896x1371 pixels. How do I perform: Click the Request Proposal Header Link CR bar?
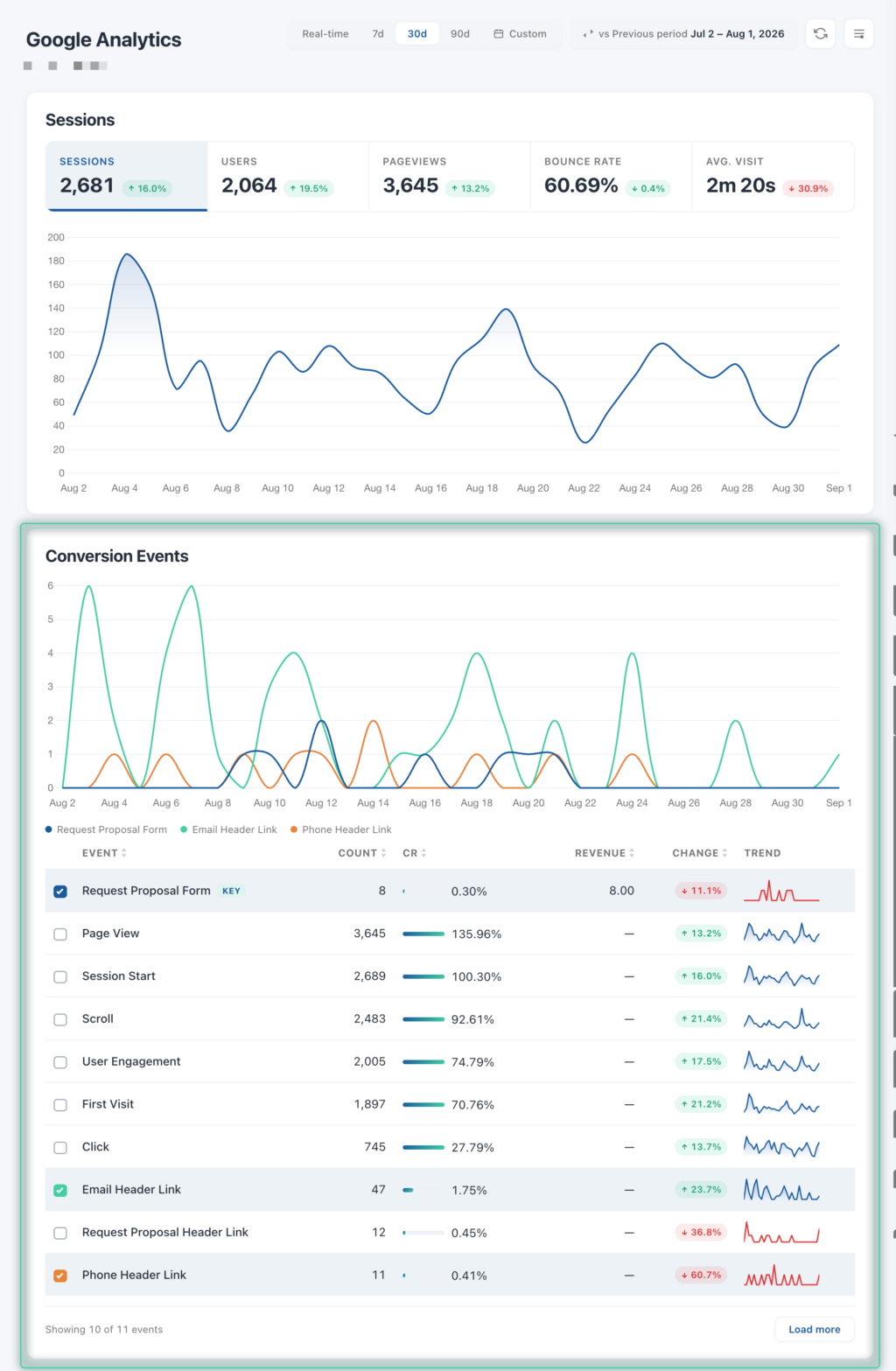coord(423,1233)
